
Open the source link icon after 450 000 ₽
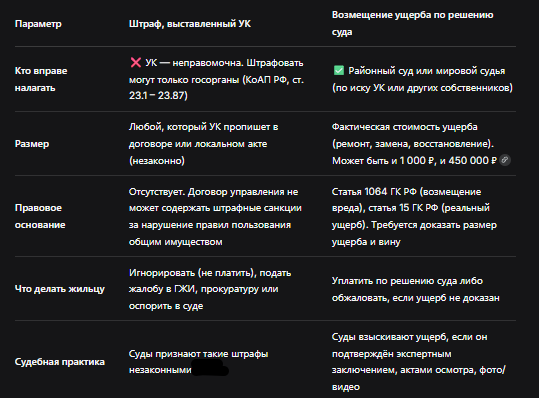click(505, 160)
